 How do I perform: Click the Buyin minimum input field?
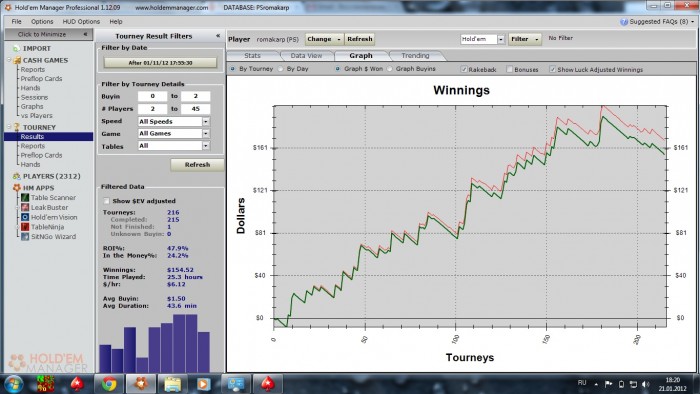[x=152, y=96]
